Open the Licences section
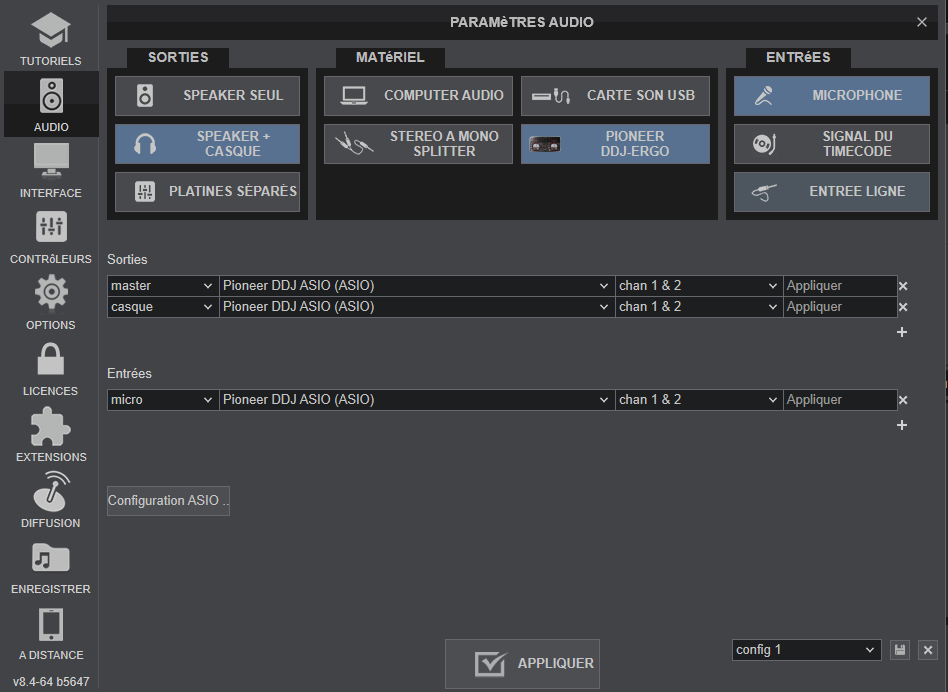The height and width of the screenshot is (692, 948). 50,368
